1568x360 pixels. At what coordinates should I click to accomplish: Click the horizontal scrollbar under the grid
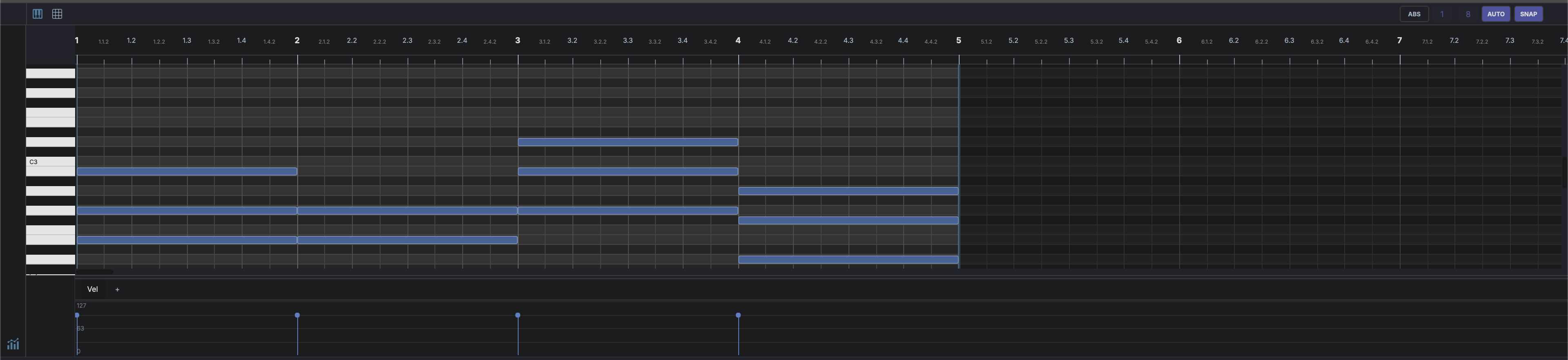[x=94, y=272]
